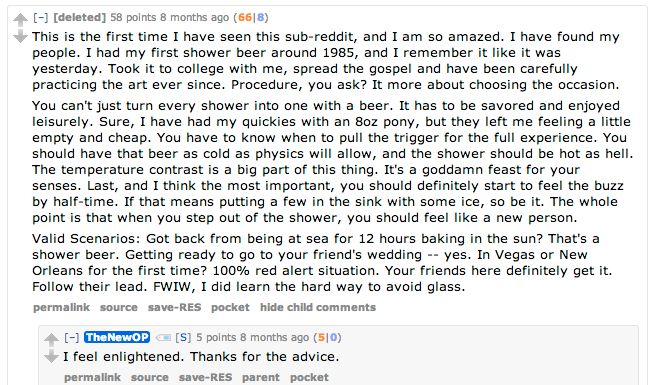Save top comment with save-RES
652x385 pixels.
click(x=175, y=307)
